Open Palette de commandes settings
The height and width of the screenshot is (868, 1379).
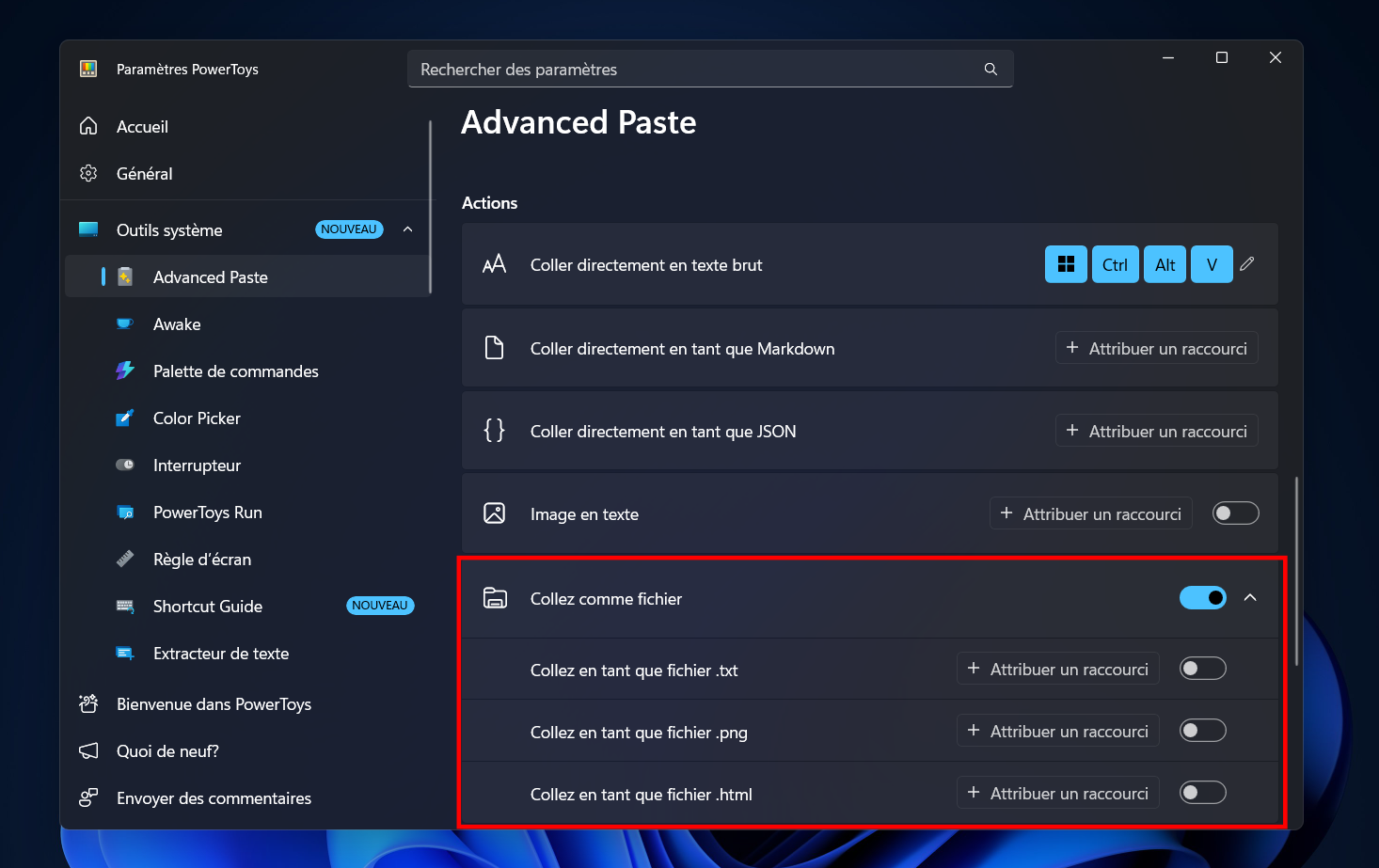pyautogui.click(x=246, y=371)
